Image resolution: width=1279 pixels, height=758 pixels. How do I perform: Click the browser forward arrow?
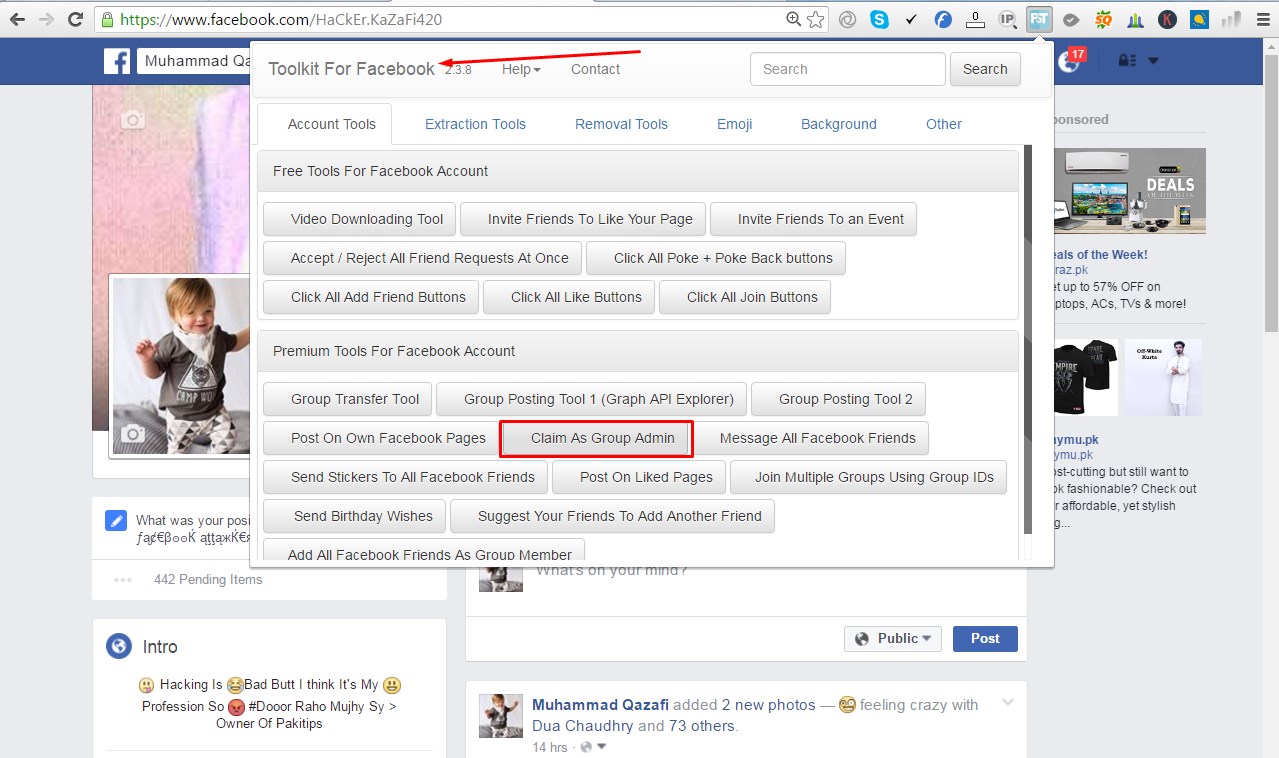click(x=46, y=19)
